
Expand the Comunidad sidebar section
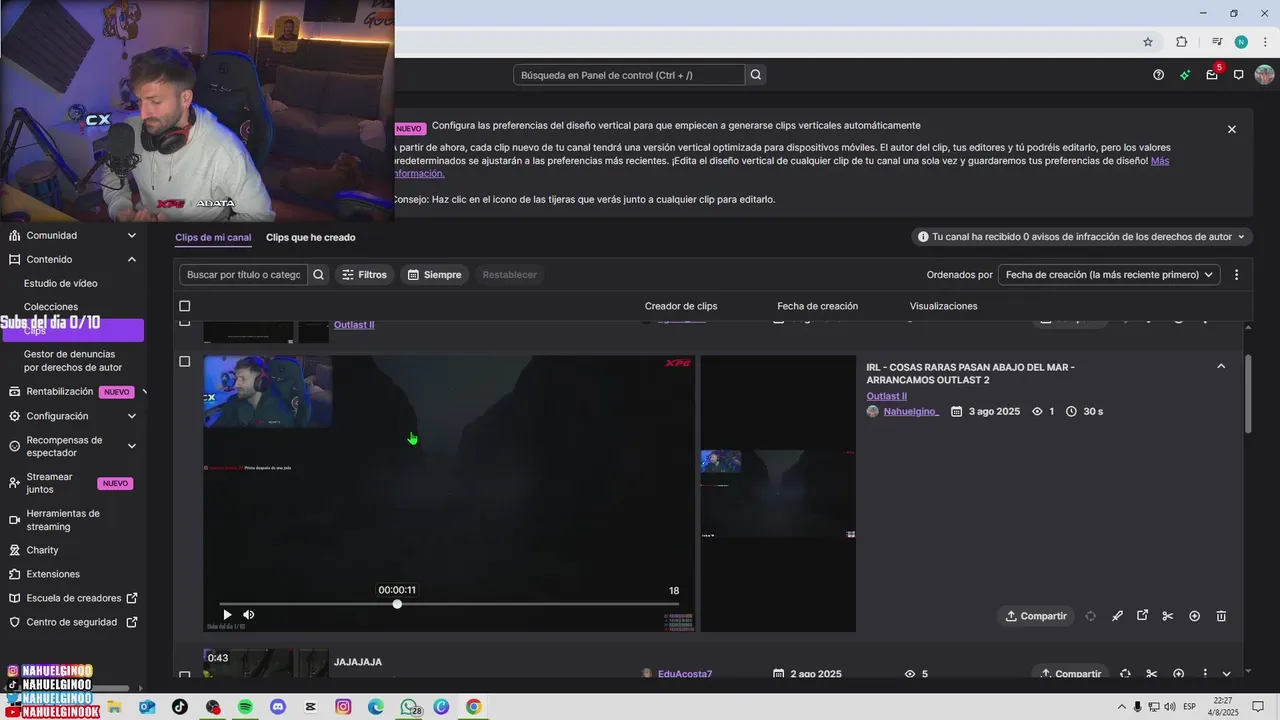(x=132, y=236)
